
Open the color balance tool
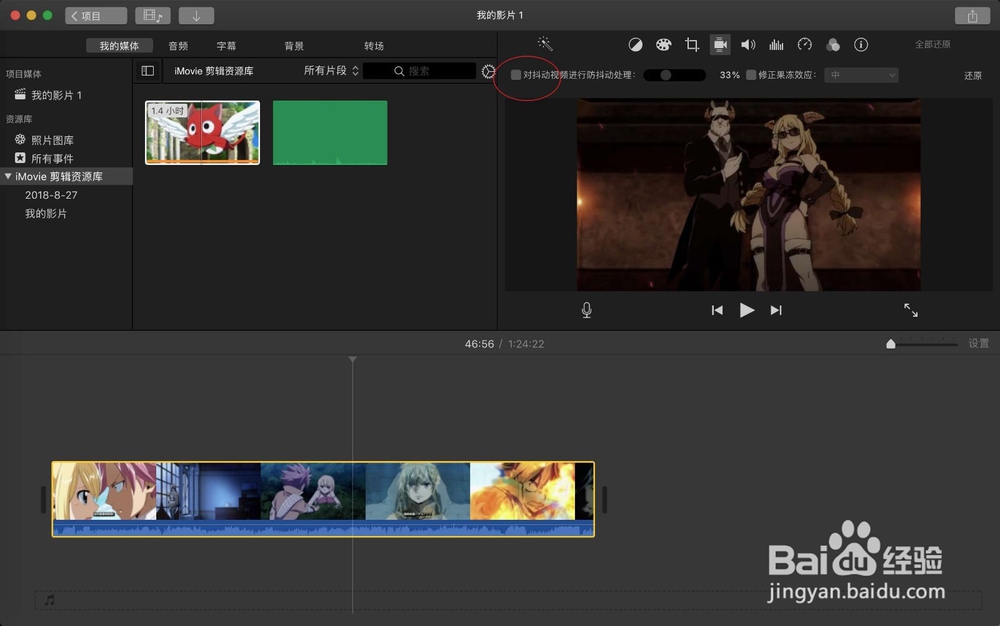click(635, 45)
